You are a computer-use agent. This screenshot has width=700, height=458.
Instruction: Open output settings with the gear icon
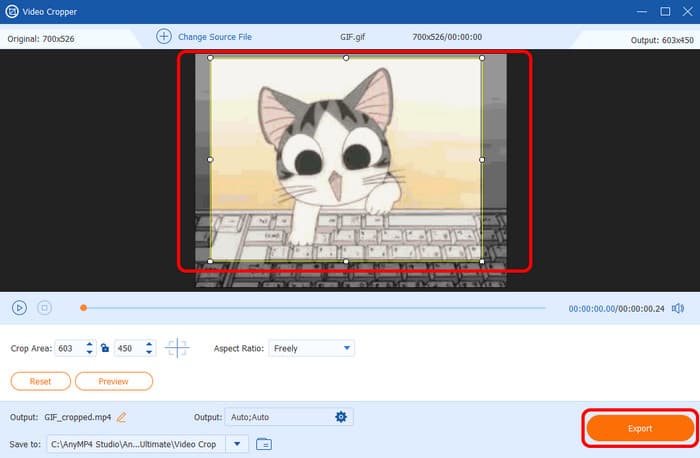(341, 417)
